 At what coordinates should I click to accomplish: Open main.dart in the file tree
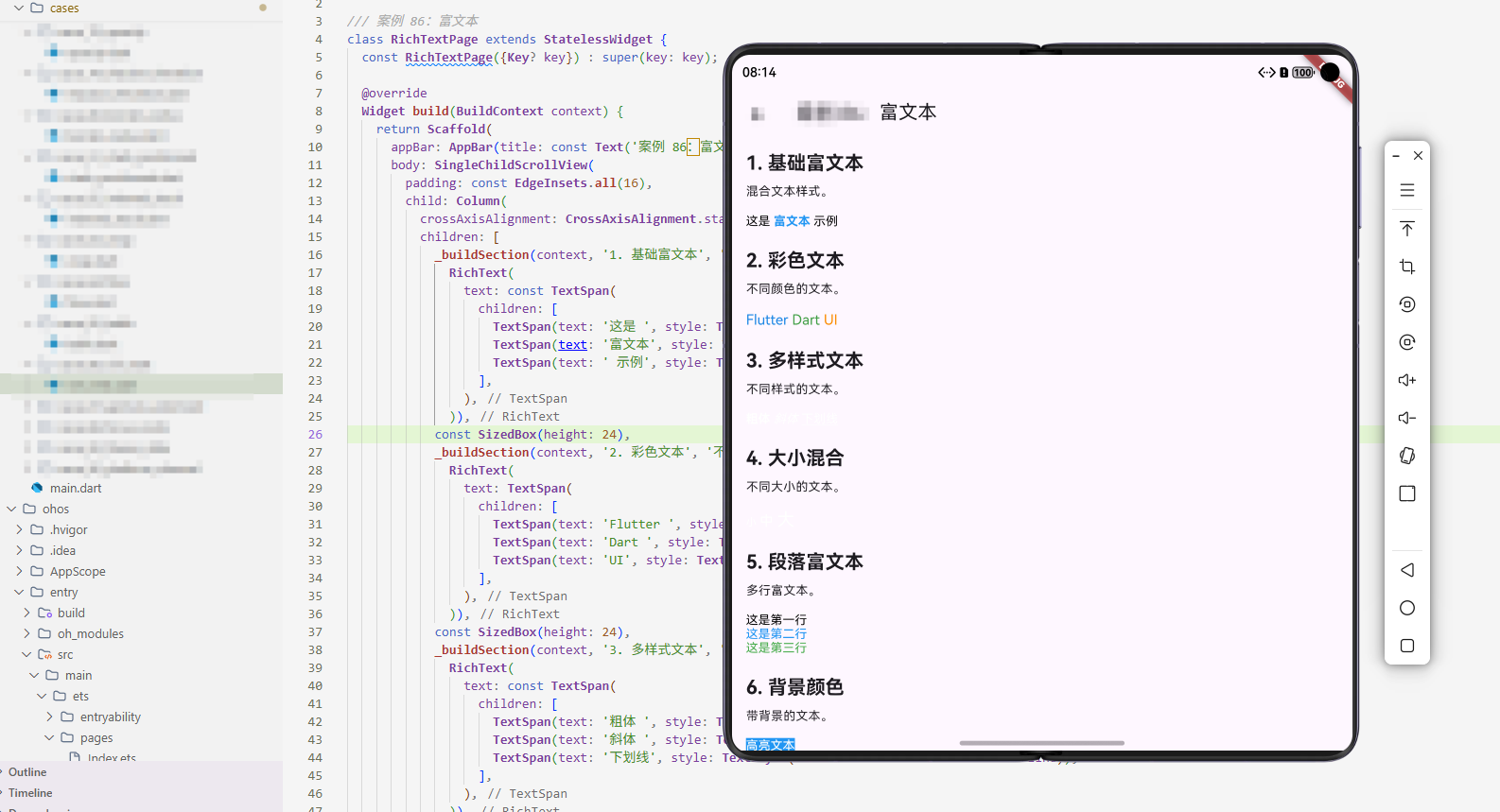pos(76,488)
